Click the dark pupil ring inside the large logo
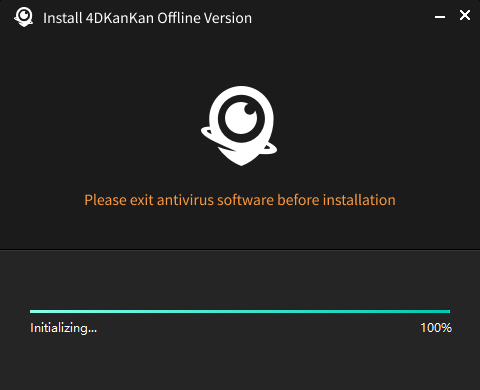 pyautogui.click(x=241, y=118)
